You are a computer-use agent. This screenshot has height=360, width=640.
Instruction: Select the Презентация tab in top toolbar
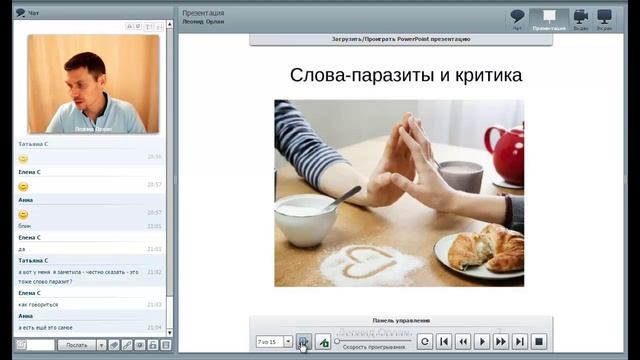[549, 20]
